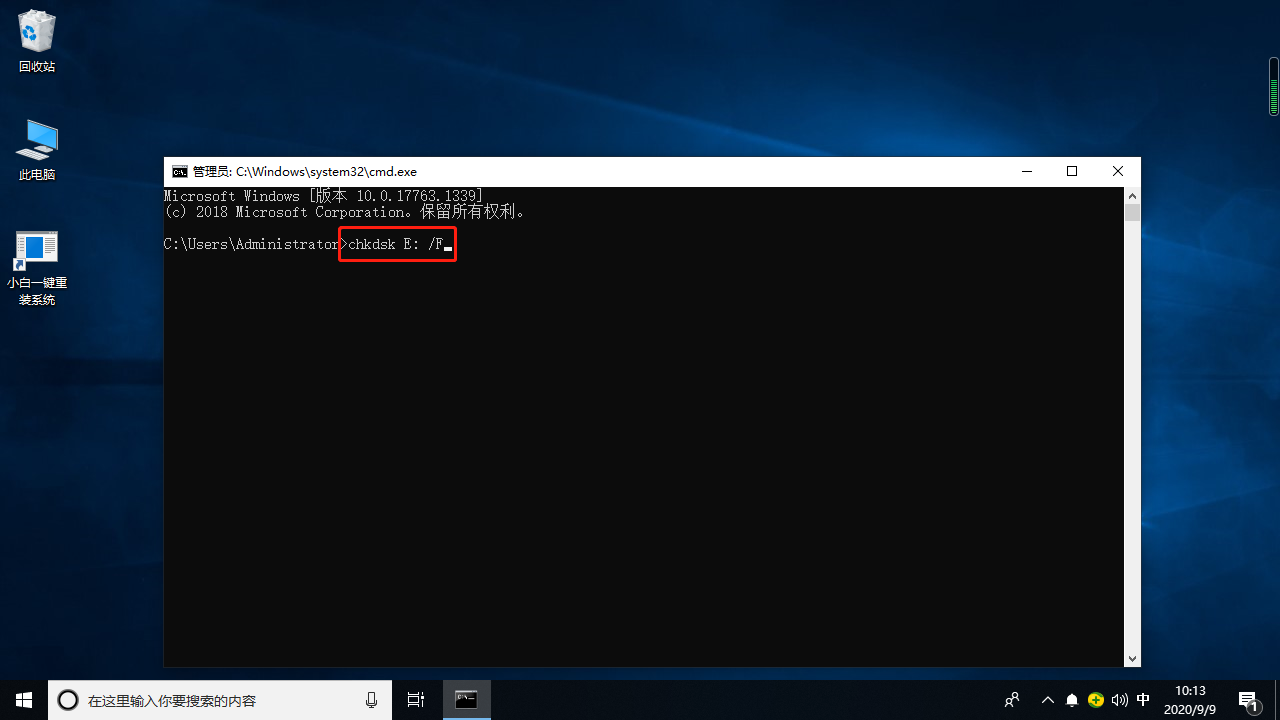Click the taskbar search input box
The width and height of the screenshot is (1280, 720).
click(x=220, y=700)
